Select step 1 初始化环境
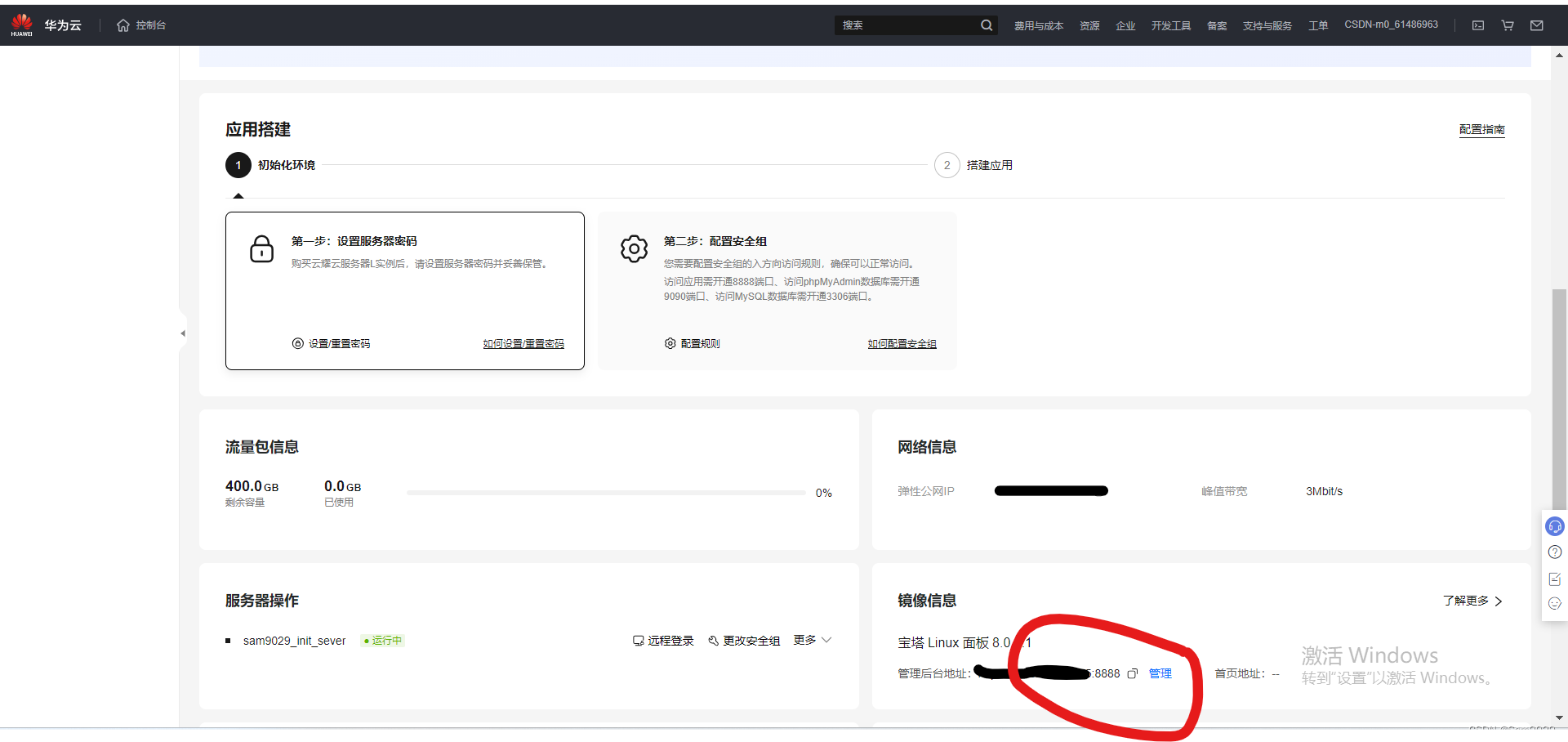The width and height of the screenshot is (1568, 742). (270, 165)
